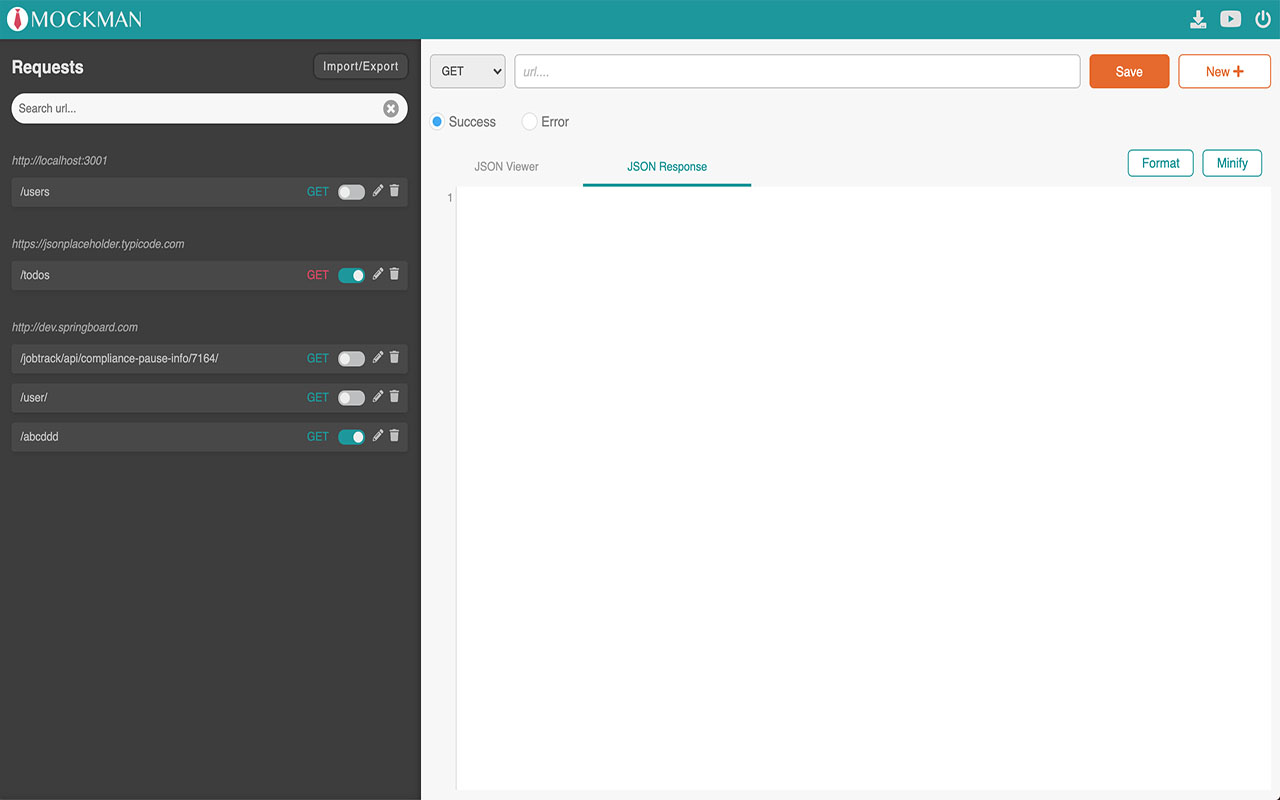Viewport: 1280px width, 800px height.
Task: Delete the /users request
Action: pos(394,191)
